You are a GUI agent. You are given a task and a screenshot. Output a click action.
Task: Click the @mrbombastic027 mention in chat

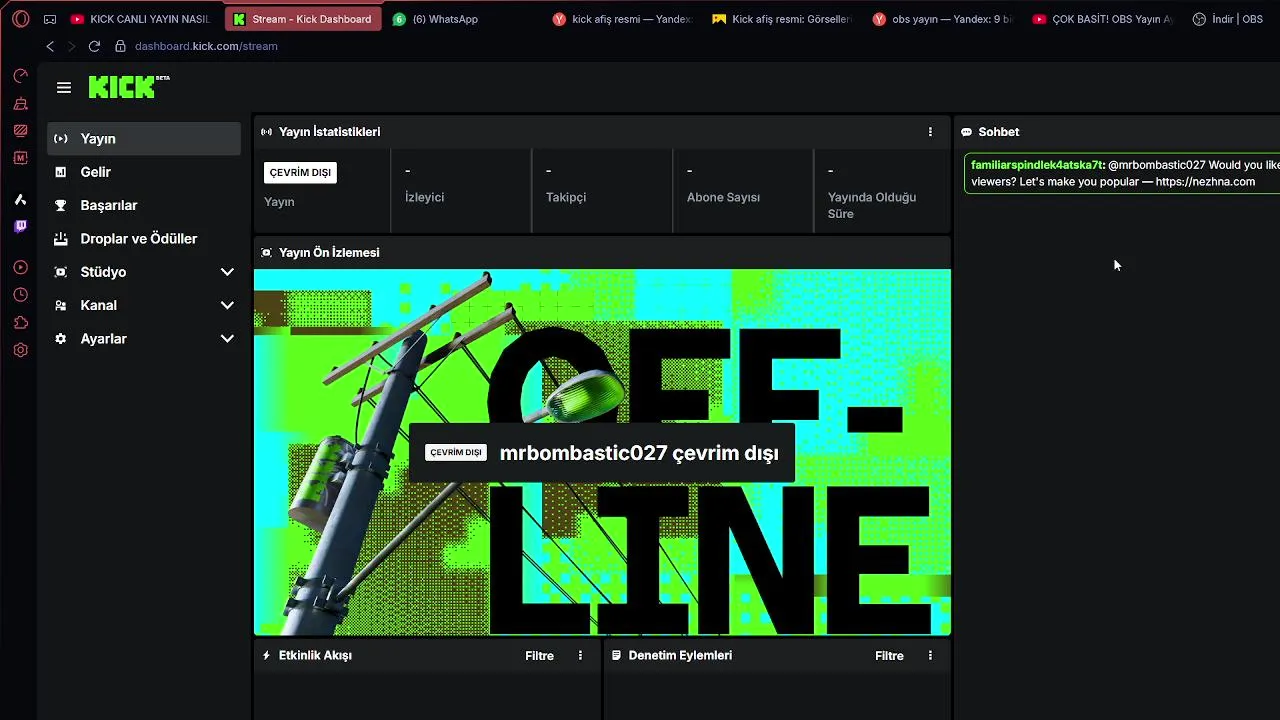pos(1156,165)
